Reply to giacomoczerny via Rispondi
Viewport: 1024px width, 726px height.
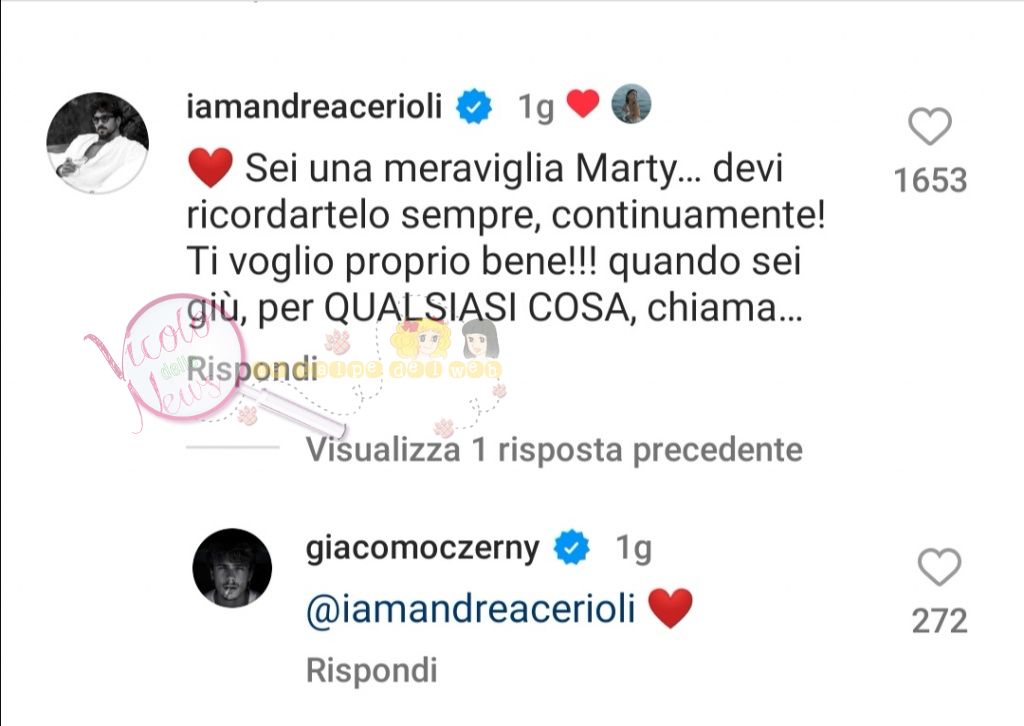(372, 671)
